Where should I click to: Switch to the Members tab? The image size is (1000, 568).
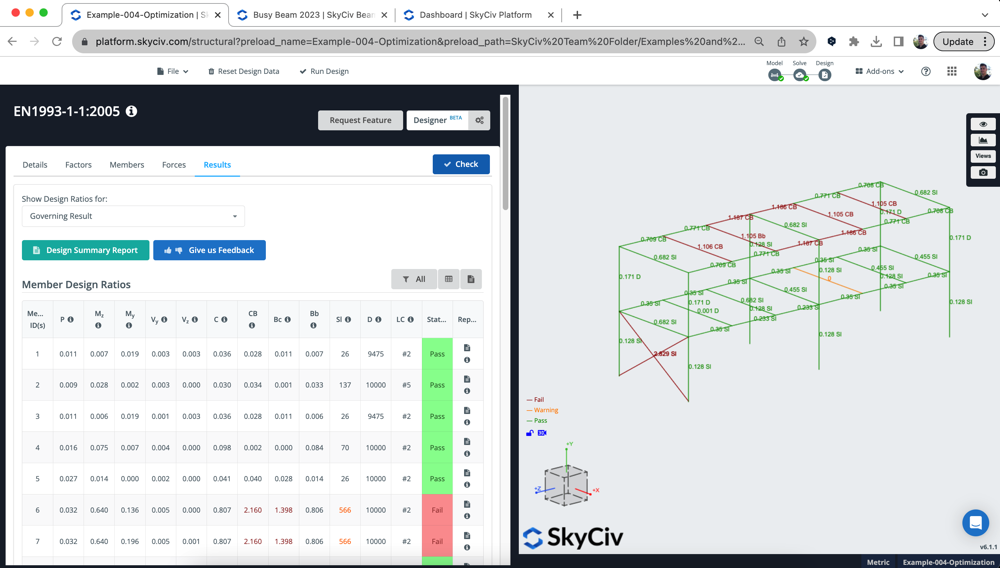127,165
